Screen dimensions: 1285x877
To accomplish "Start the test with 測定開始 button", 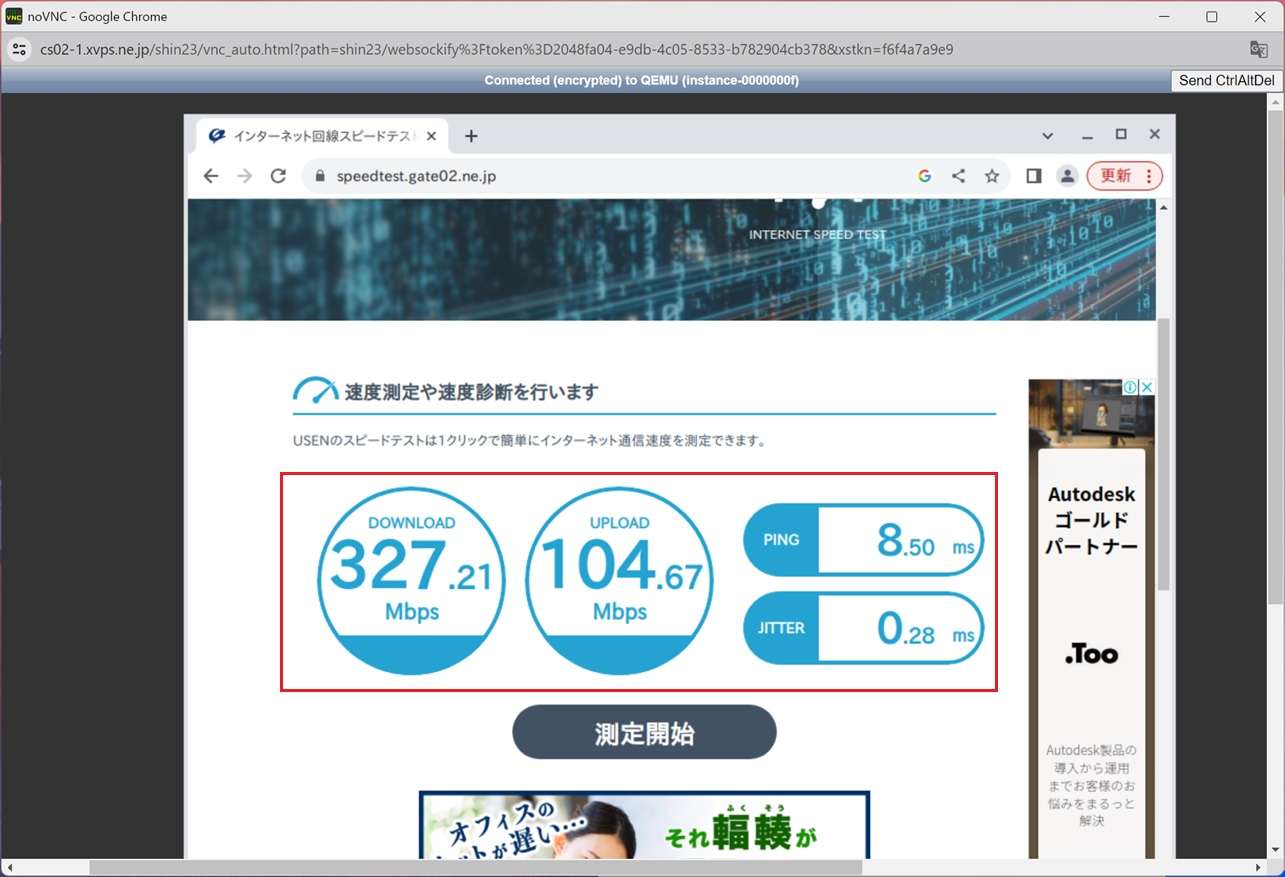I will coord(644,733).
